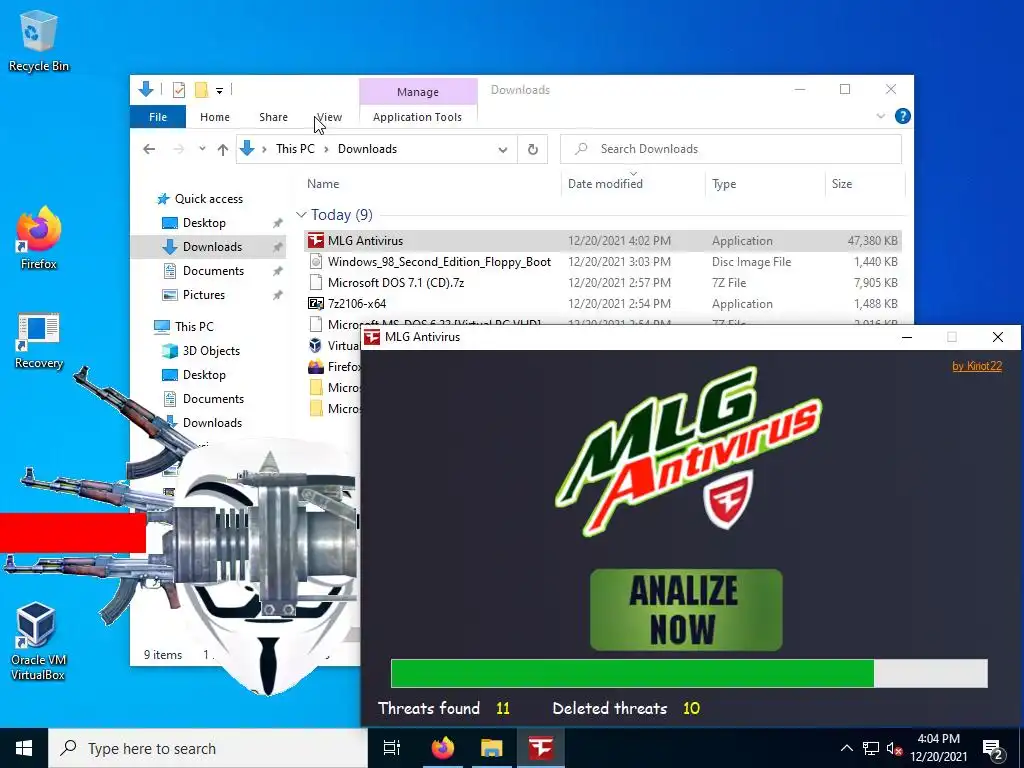Viewport: 1024px width, 768px height.
Task: Click the ANALIZE NOW button
Action: point(686,610)
